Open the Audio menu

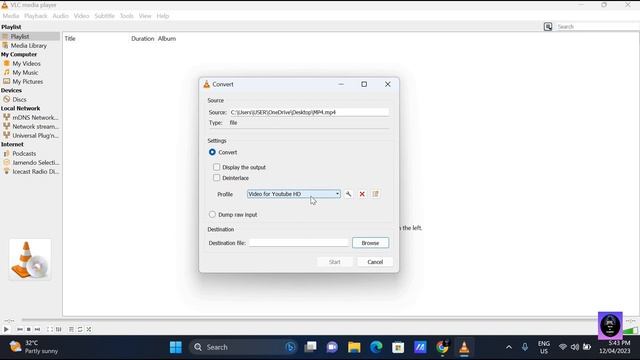click(60, 16)
